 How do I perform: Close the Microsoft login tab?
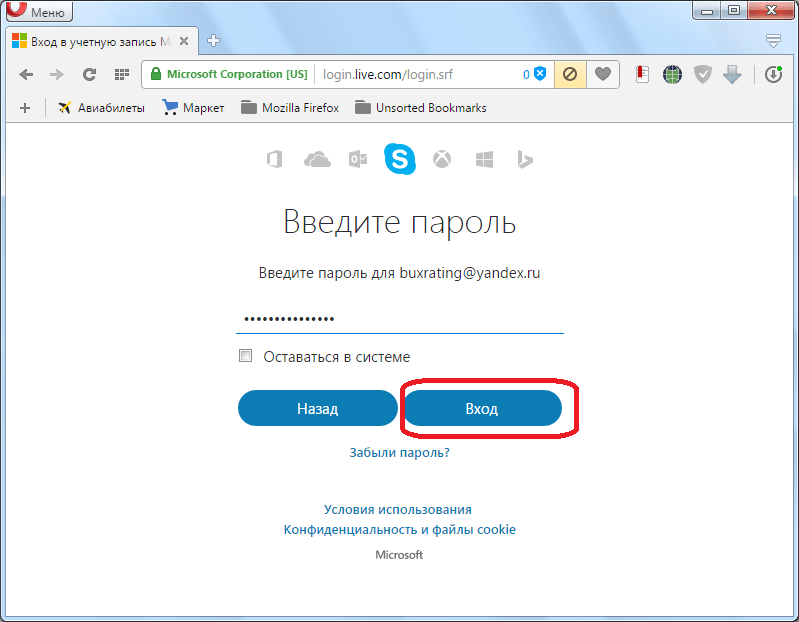point(184,41)
